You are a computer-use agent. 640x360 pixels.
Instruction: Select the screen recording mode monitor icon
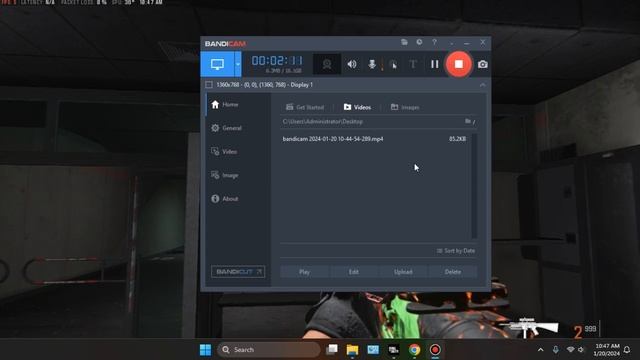point(217,64)
